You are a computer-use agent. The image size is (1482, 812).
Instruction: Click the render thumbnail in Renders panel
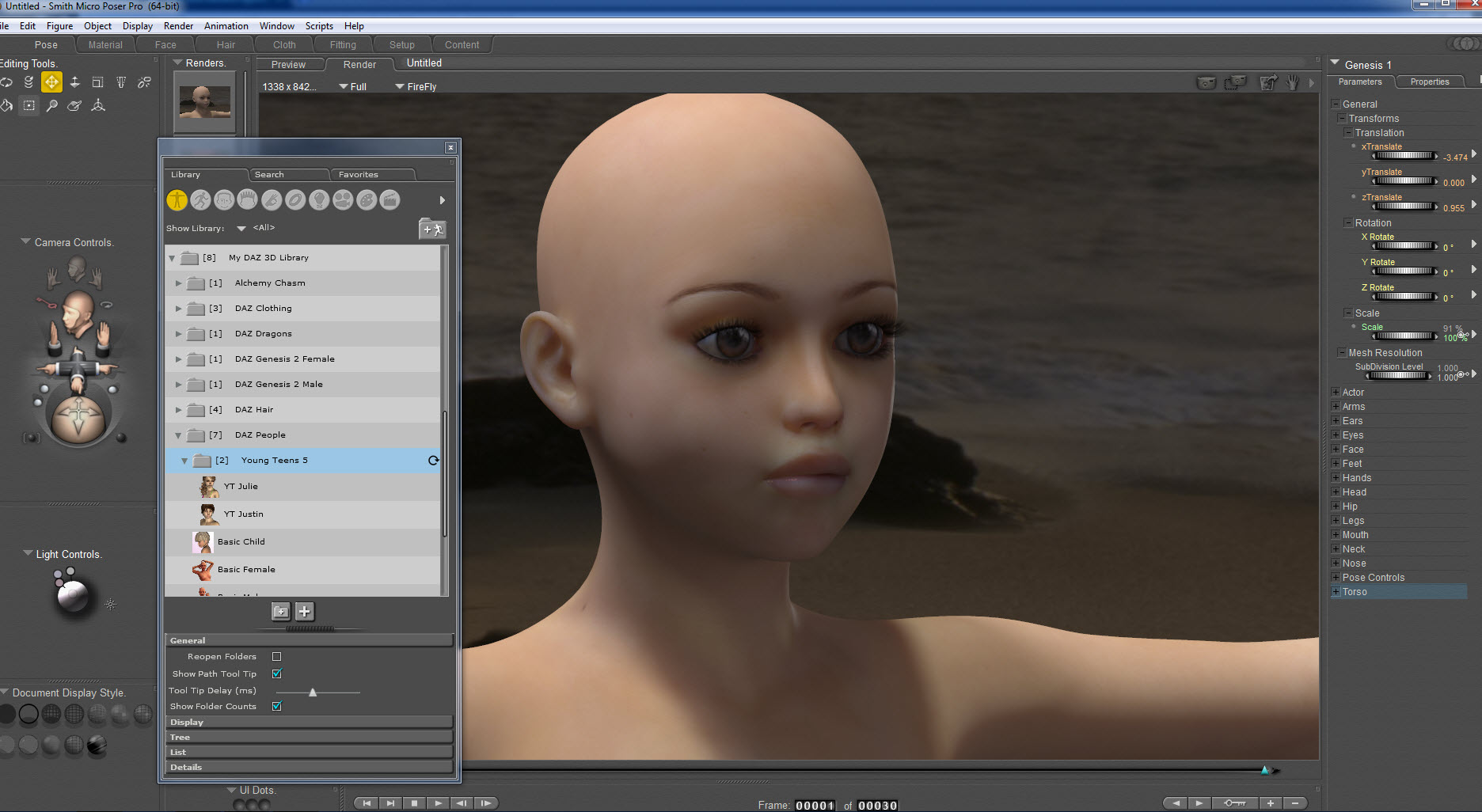[x=205, y=102]
